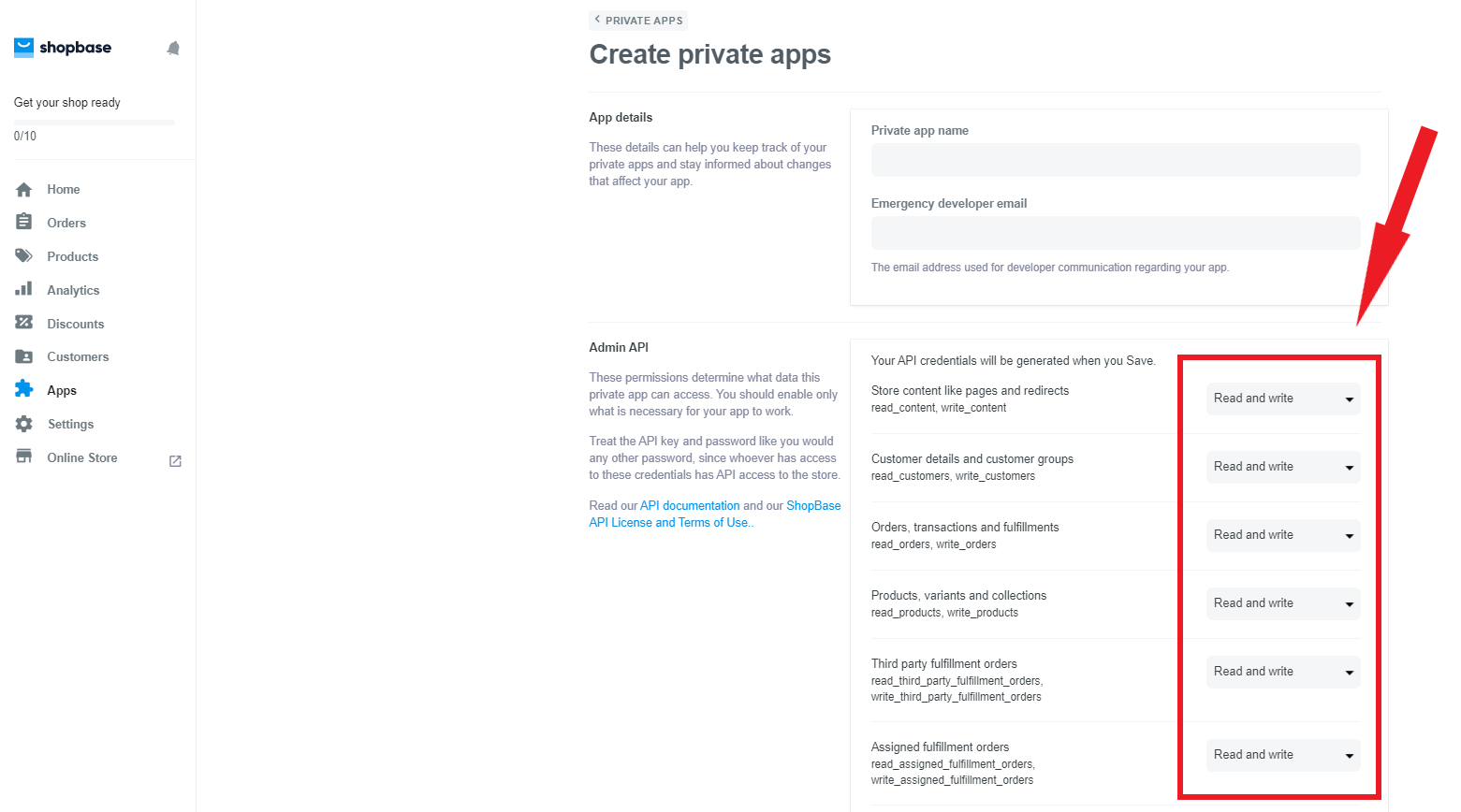Click the Analytics bar chart icon

coord(24,289)
